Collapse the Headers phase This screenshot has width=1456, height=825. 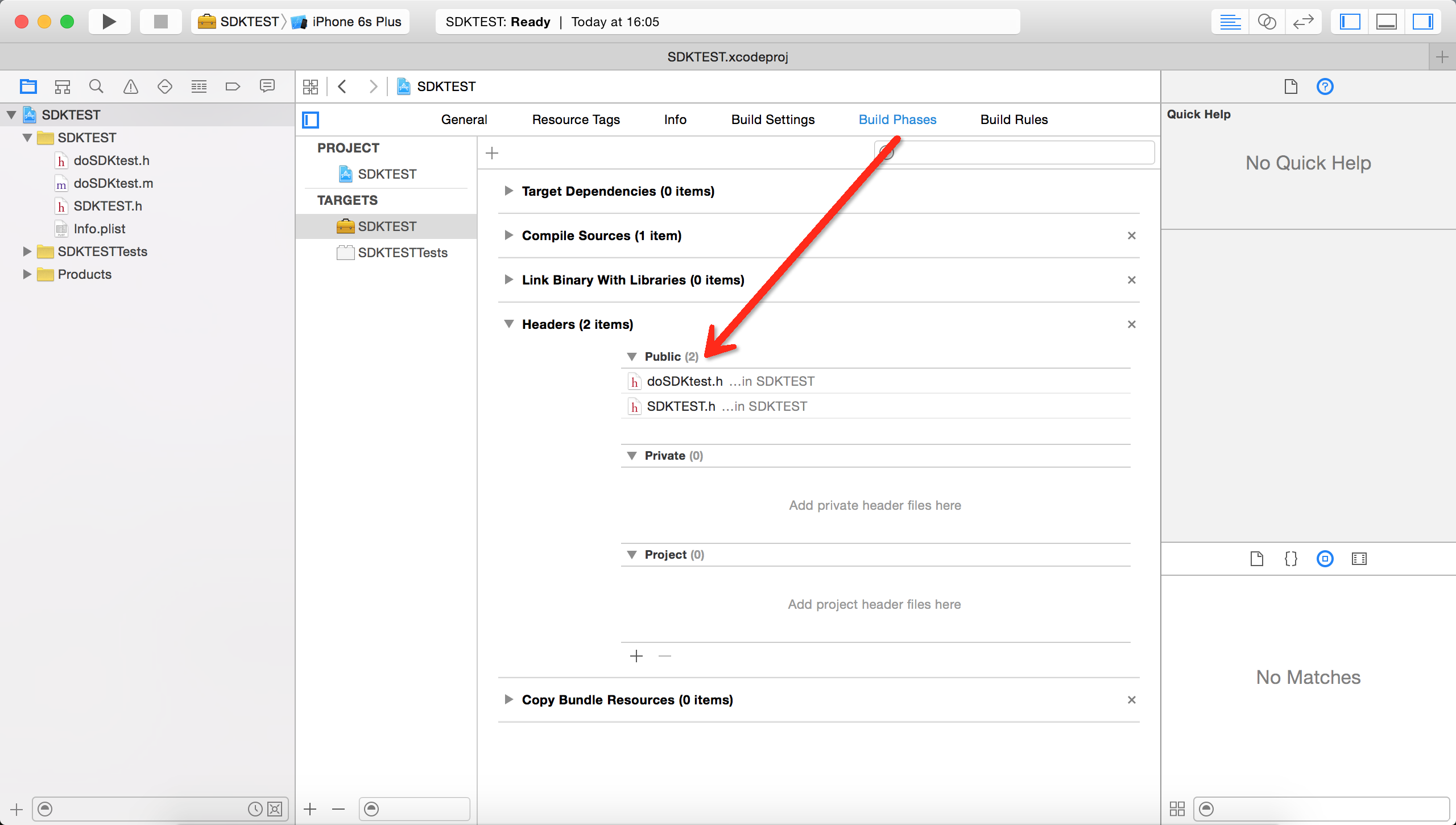509,324
